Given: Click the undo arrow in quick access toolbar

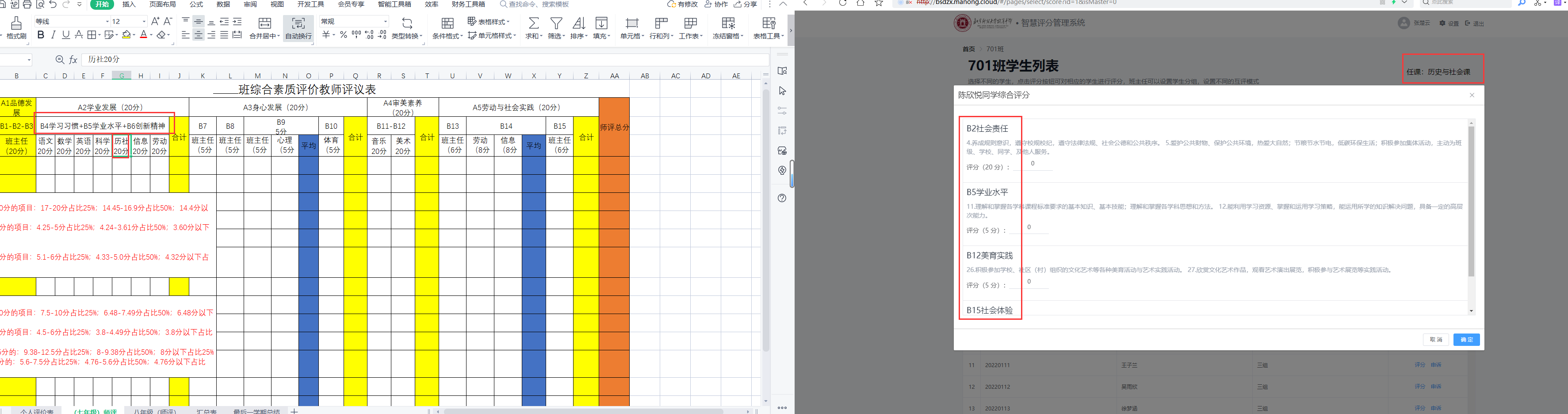Looking at the screenshot, I should pyautogui.click(x=53, y=4).
